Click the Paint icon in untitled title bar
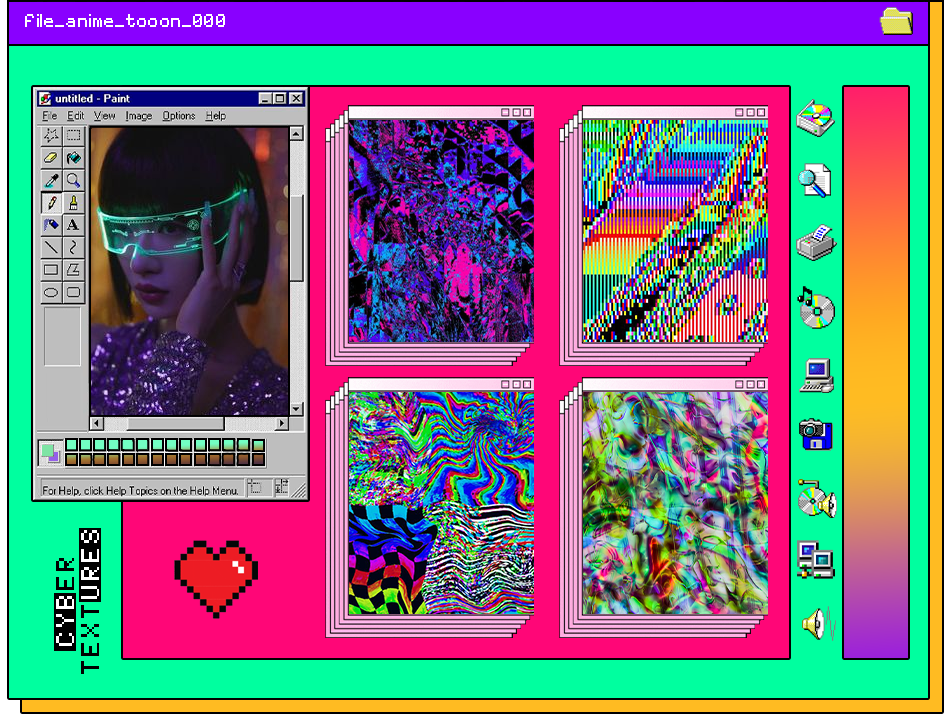The width and height of the screenshot is (950, 723). [x=45, y=98]
